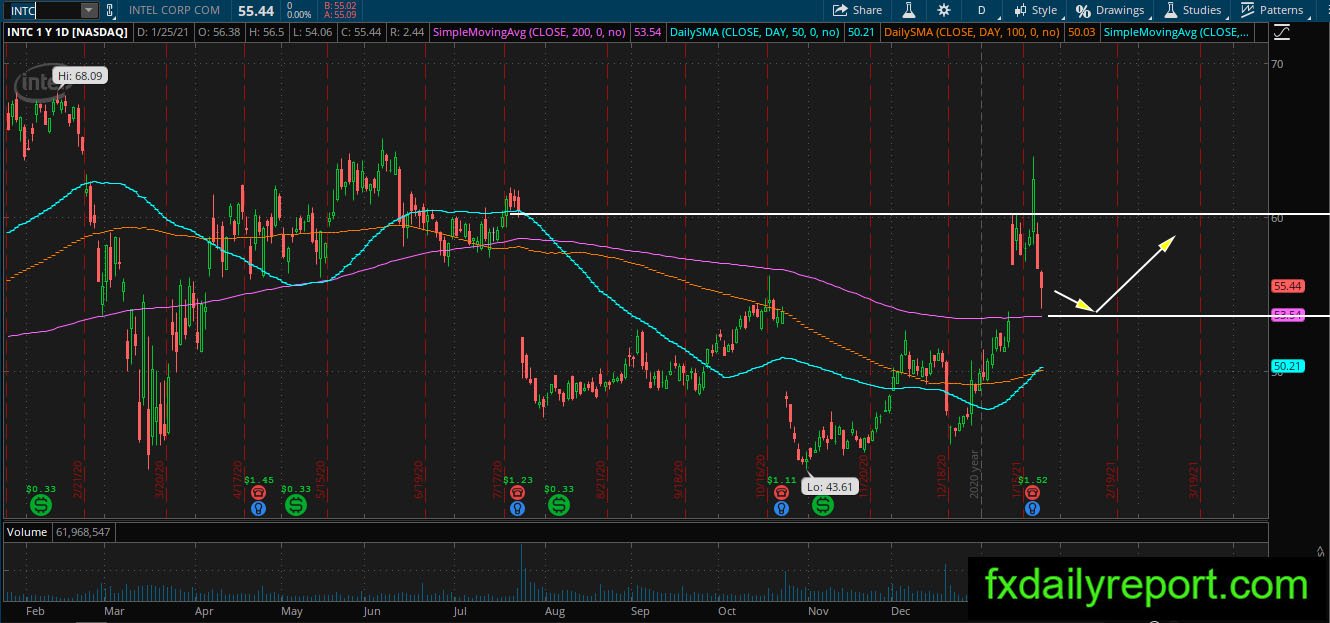The width and height of the screenshot is (1330, 623).
Task: Click the chart mode icon below Patterns
Action: 1281,32
